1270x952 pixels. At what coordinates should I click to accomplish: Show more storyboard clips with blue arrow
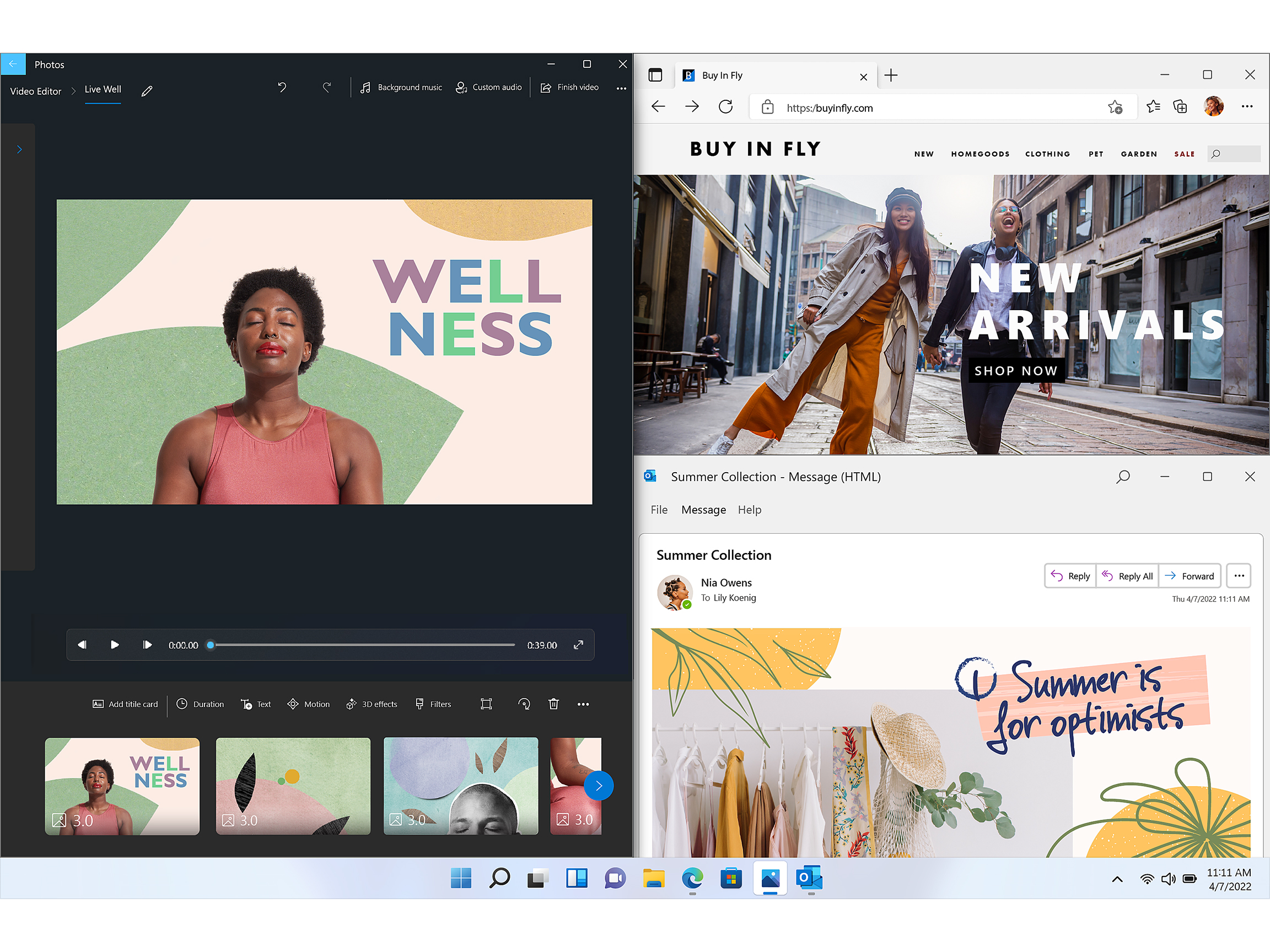click(598, 786)
